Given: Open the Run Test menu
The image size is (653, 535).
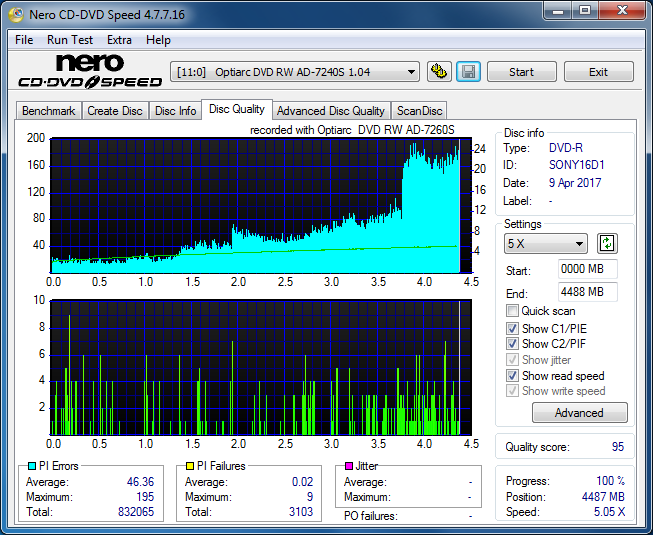Looking at the screenshot, I should click(x=70, y=40).
